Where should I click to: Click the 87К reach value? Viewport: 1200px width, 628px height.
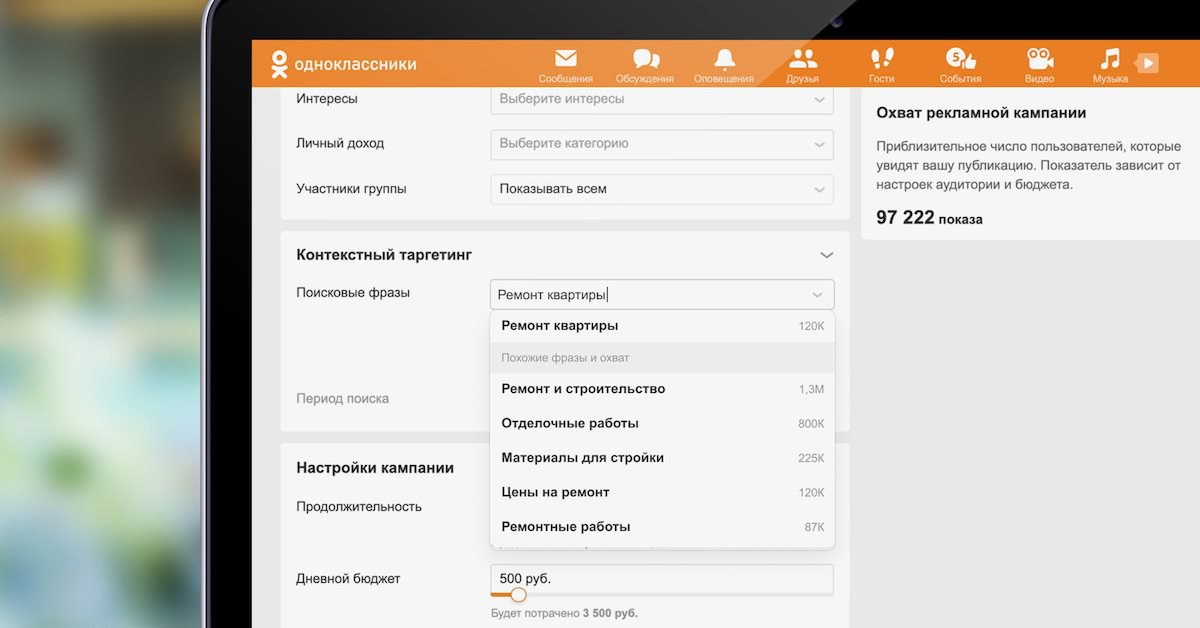pos(814,527)
